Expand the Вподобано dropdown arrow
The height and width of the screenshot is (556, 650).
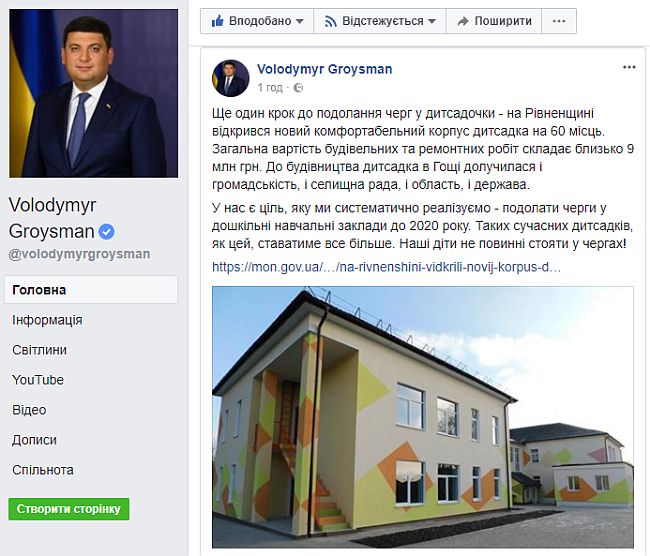pos(300,21)
